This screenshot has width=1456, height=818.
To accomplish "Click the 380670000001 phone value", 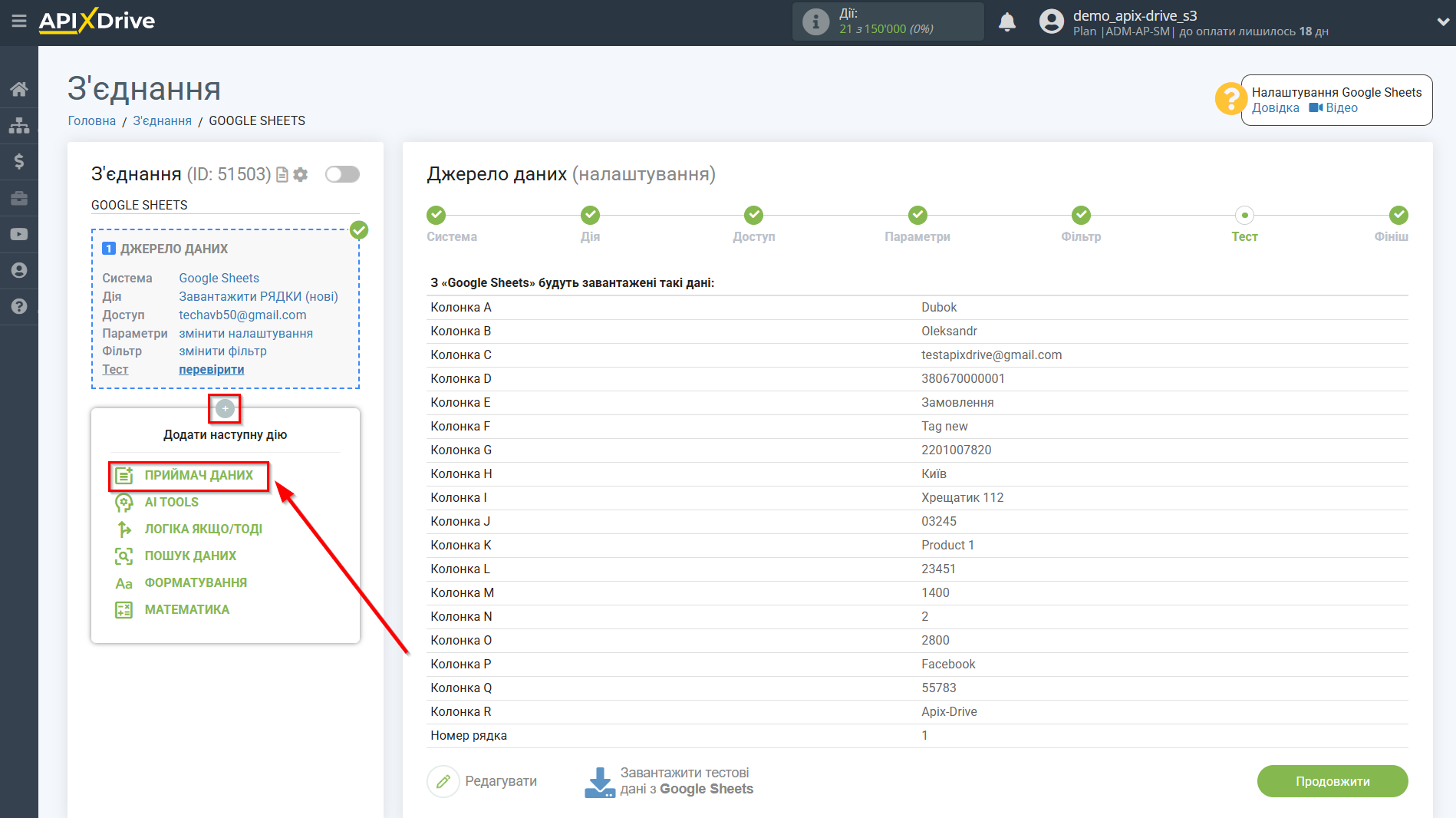I will [x=963, y=378].
